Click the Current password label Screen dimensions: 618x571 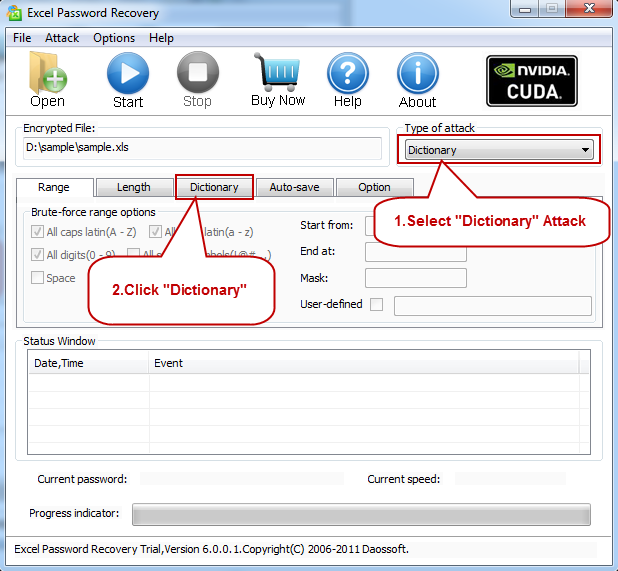(x=82, y=479)
